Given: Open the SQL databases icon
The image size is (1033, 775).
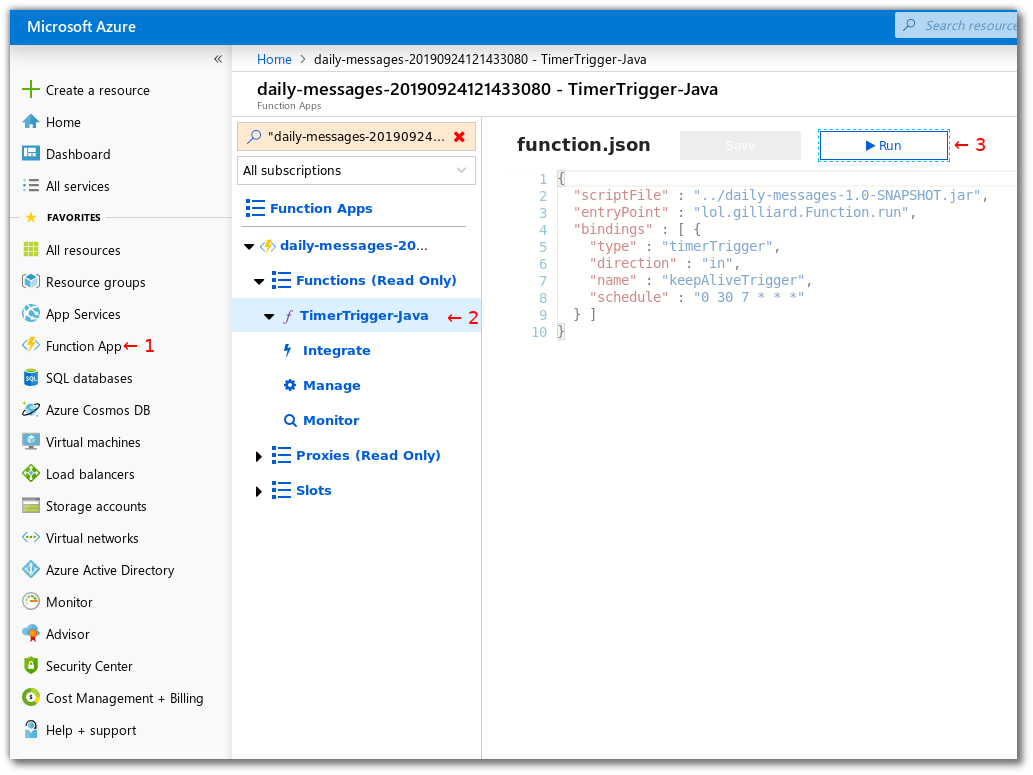Looking at the screenshot, I should point(30,378).
